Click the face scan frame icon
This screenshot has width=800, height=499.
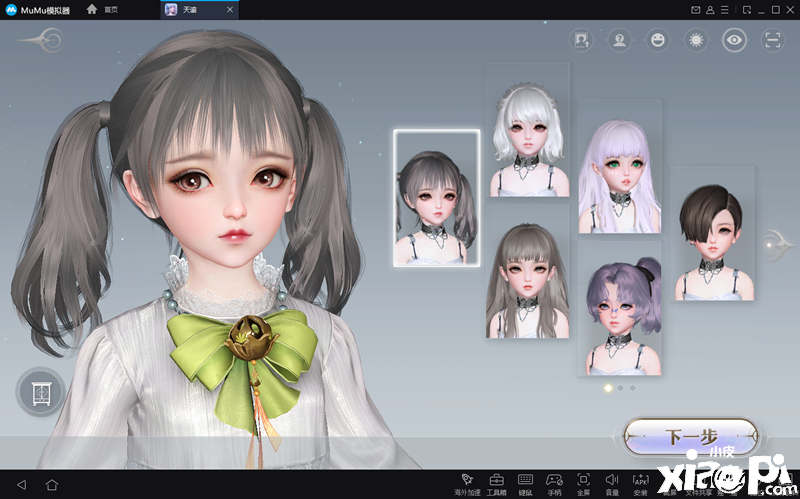tap(772, 40)
